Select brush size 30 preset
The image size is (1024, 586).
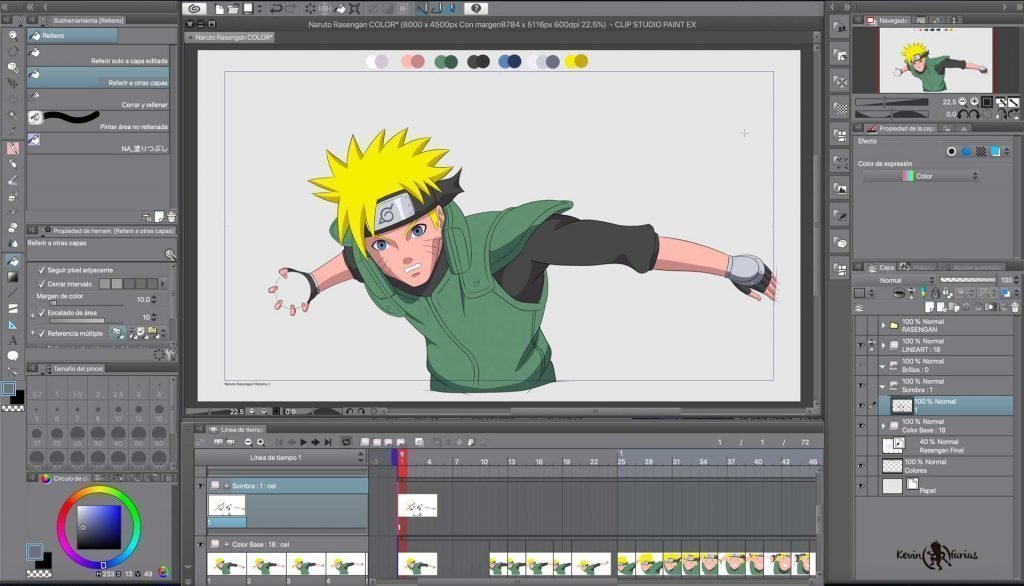98,434
